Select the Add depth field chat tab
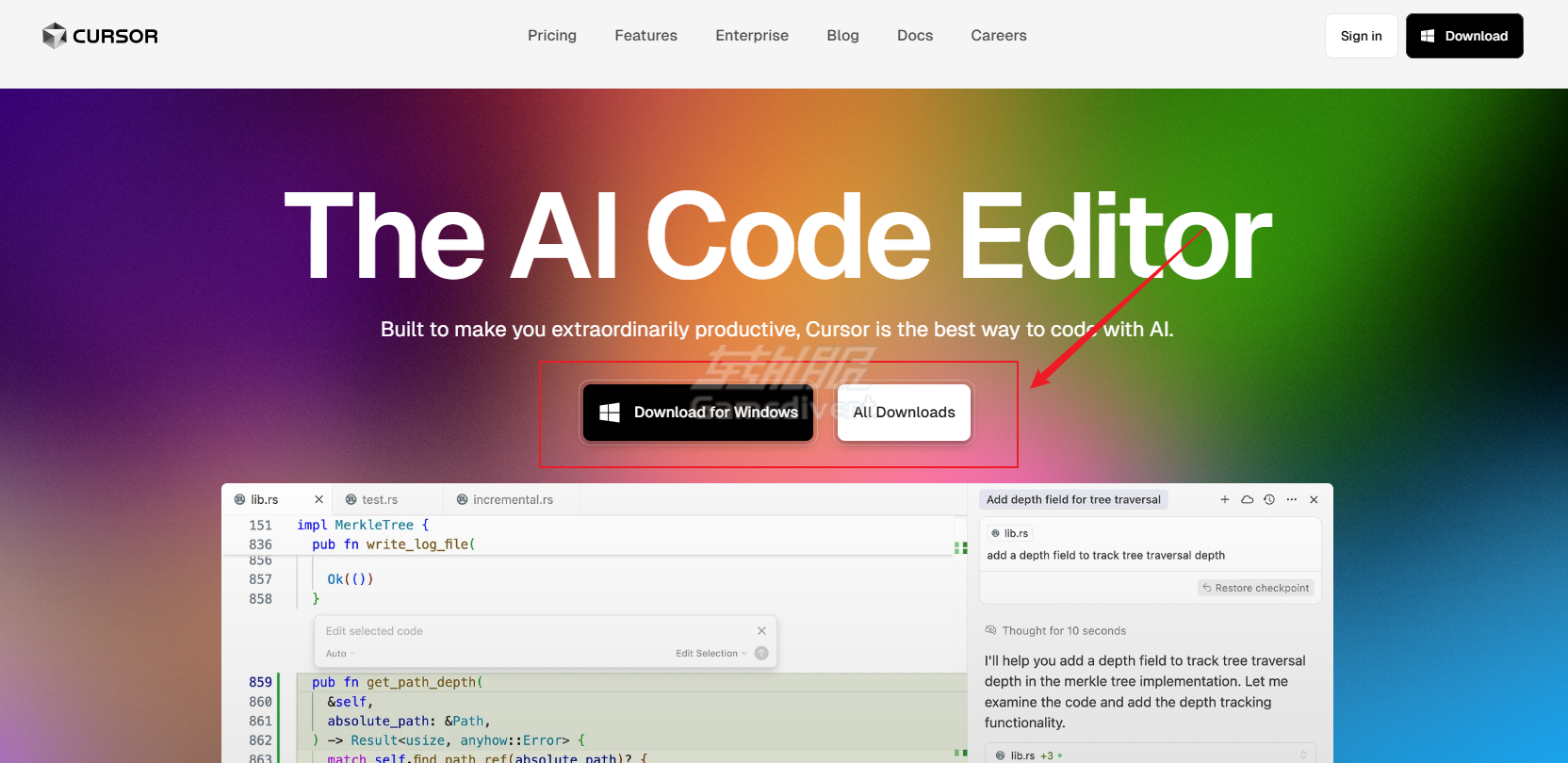This screenshot has width=1568, height=763. 1073,500
